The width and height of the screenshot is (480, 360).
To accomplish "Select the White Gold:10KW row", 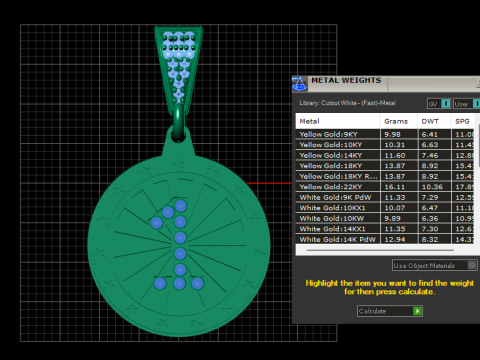I will [385, 218].
